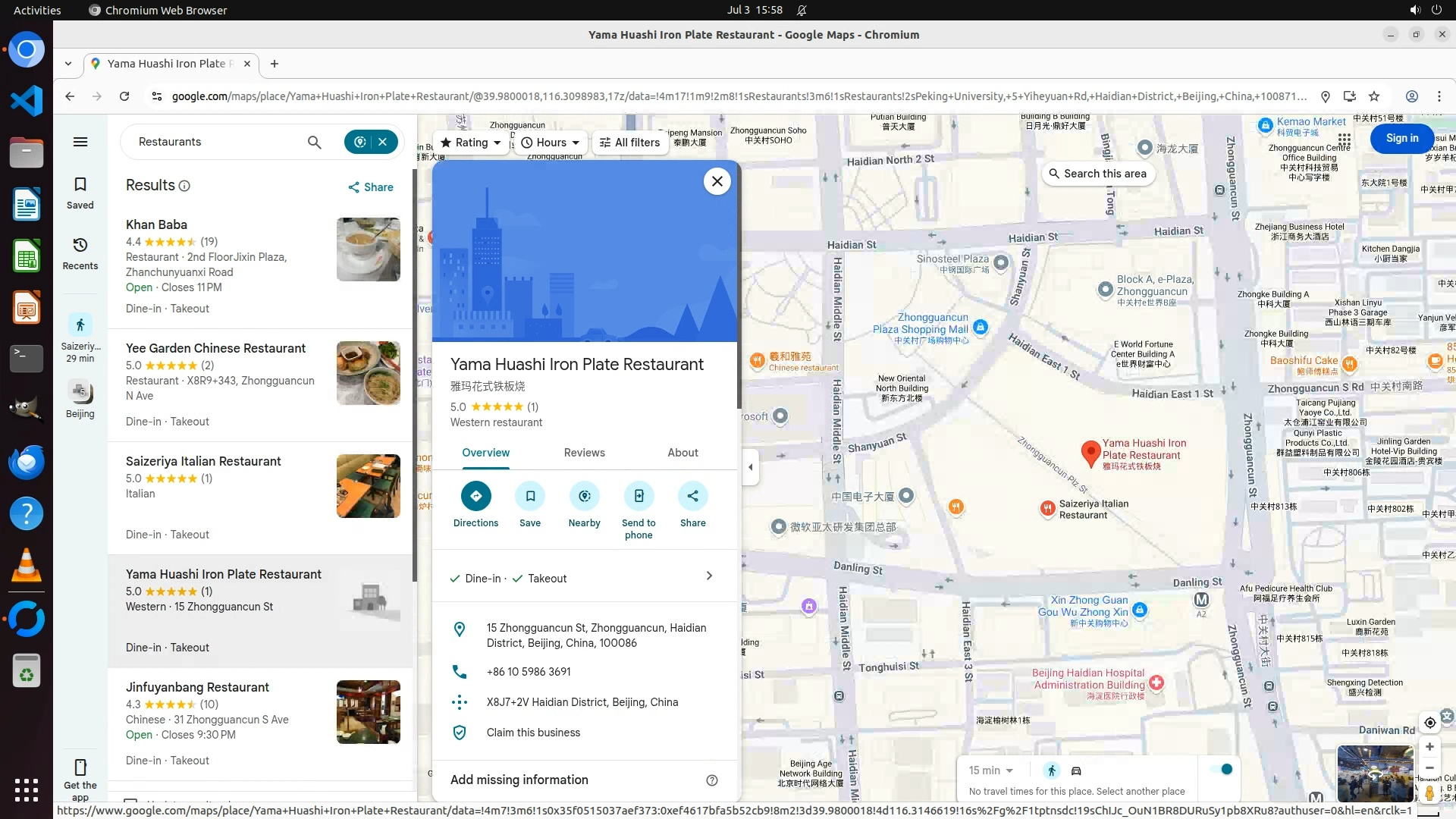
Task: Clear the nearby search filter chip
Action: [x=383, y=142]
